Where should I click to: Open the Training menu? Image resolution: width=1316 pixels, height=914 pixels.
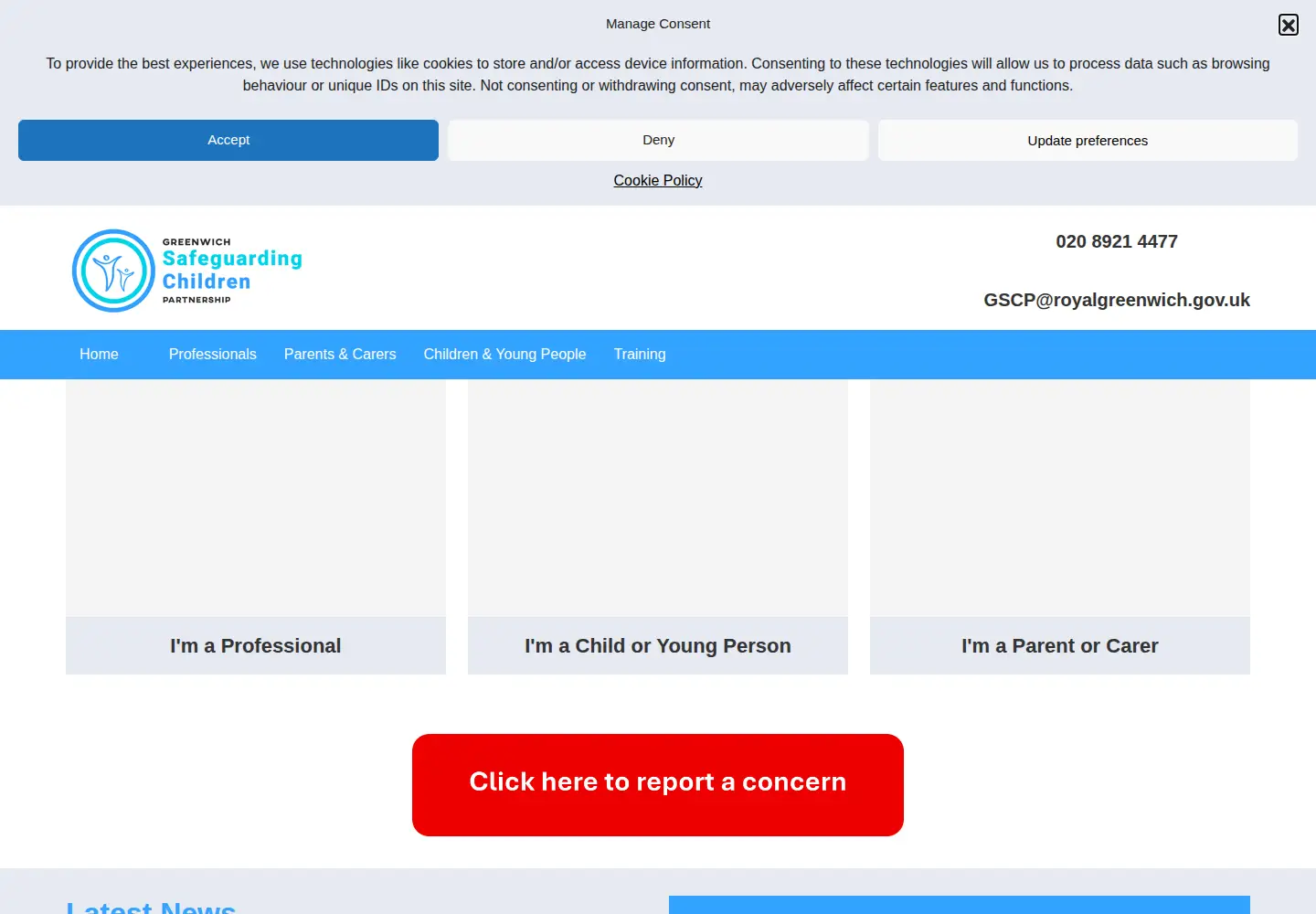(x=640, y=354)
